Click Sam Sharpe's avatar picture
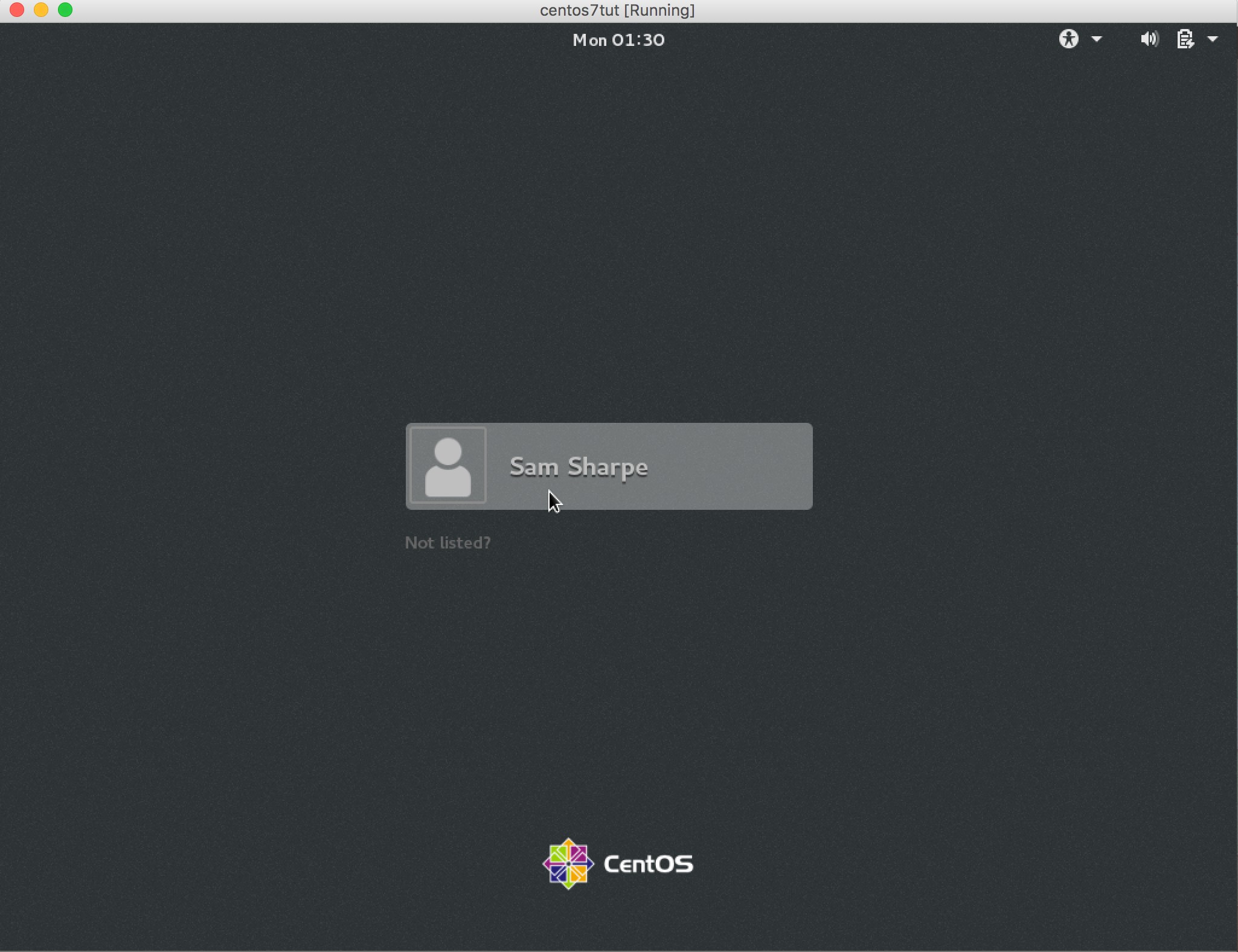 pos(447,466)
